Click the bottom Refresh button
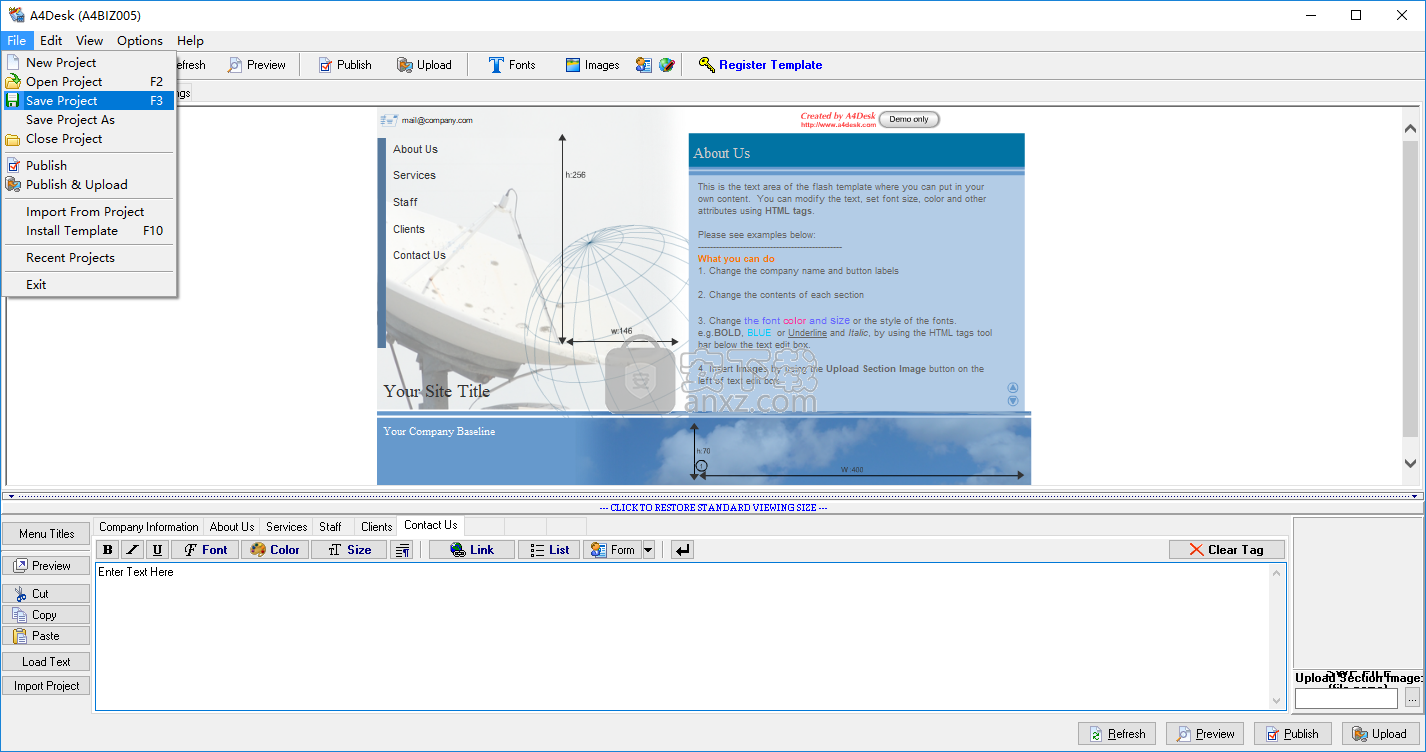 click(x=1117, y=734)
